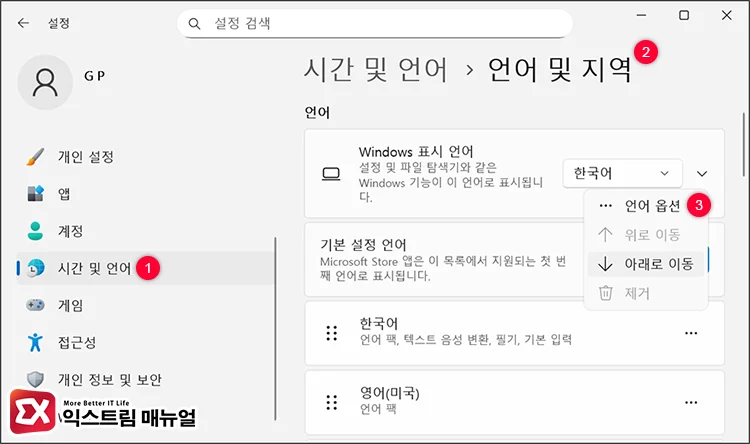Click the search magnifier icon
Screen dimensions: 750x444
click(194, 23)
